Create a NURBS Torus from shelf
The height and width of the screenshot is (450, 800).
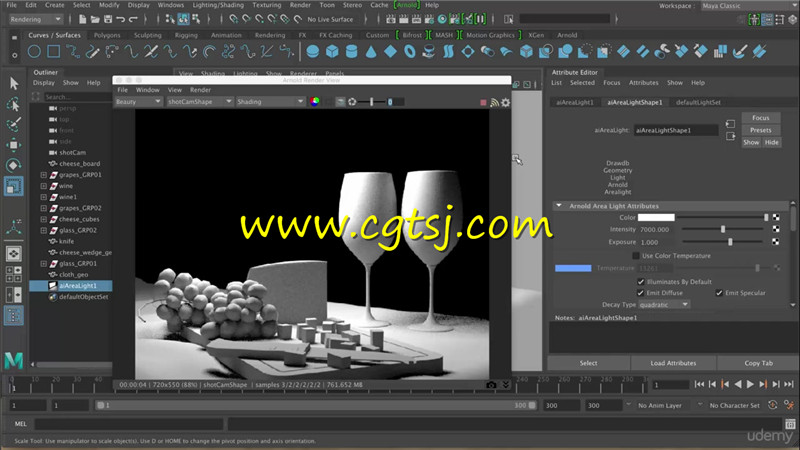coord(410,52)
